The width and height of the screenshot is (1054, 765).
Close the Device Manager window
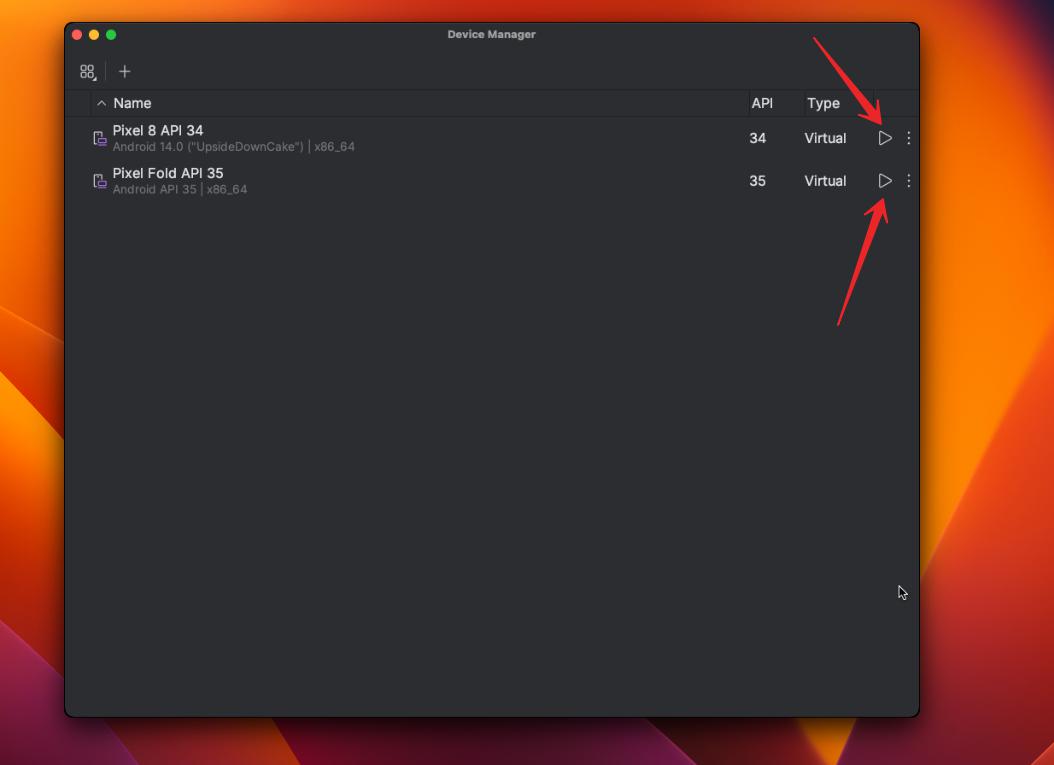77,34
